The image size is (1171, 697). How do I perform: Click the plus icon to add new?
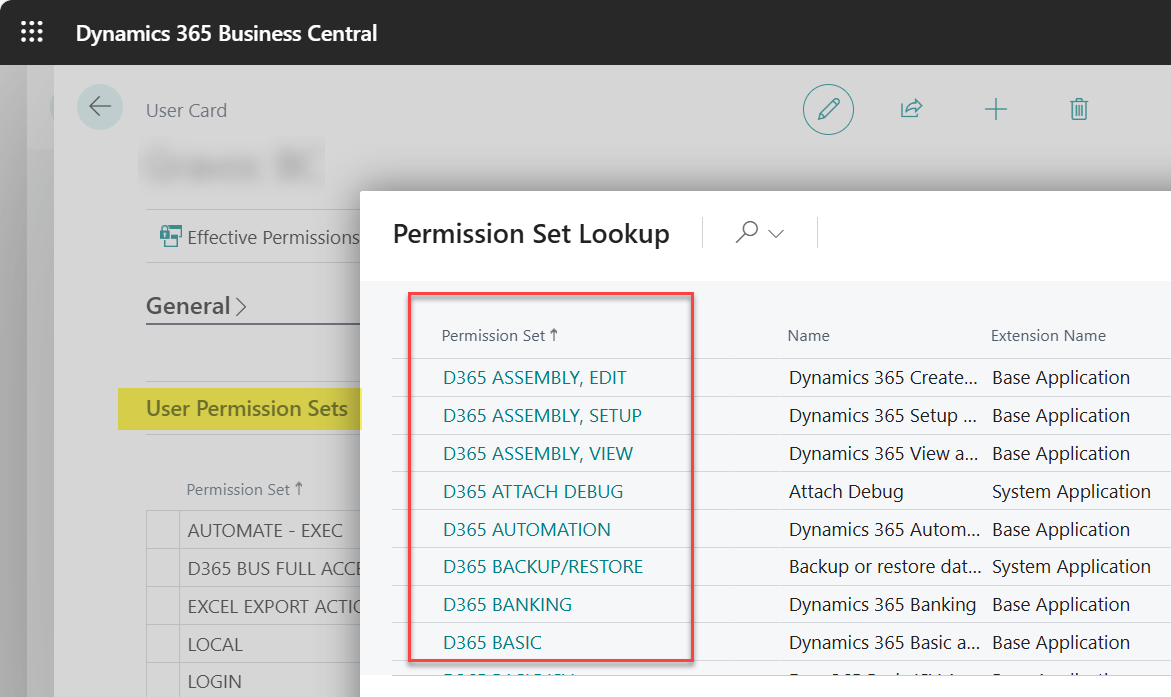[995, 110]
